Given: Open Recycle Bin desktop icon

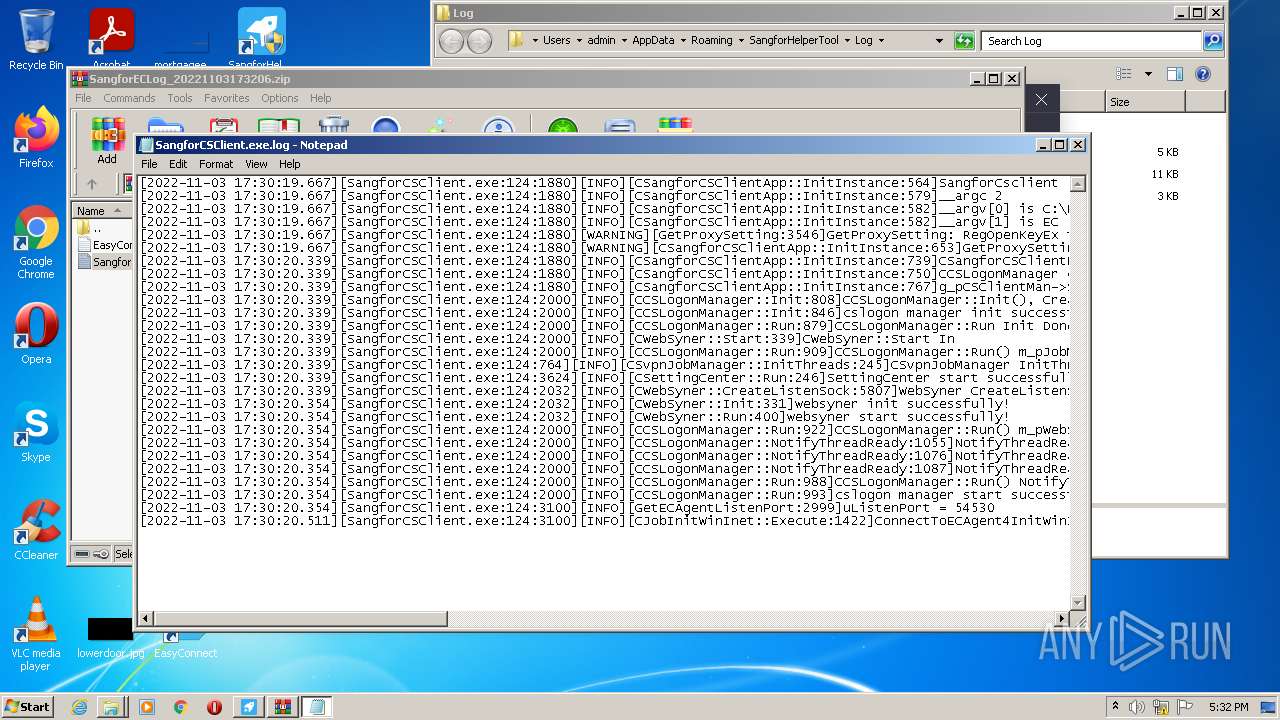Looking at the screenshot, I should pos(36,39).
